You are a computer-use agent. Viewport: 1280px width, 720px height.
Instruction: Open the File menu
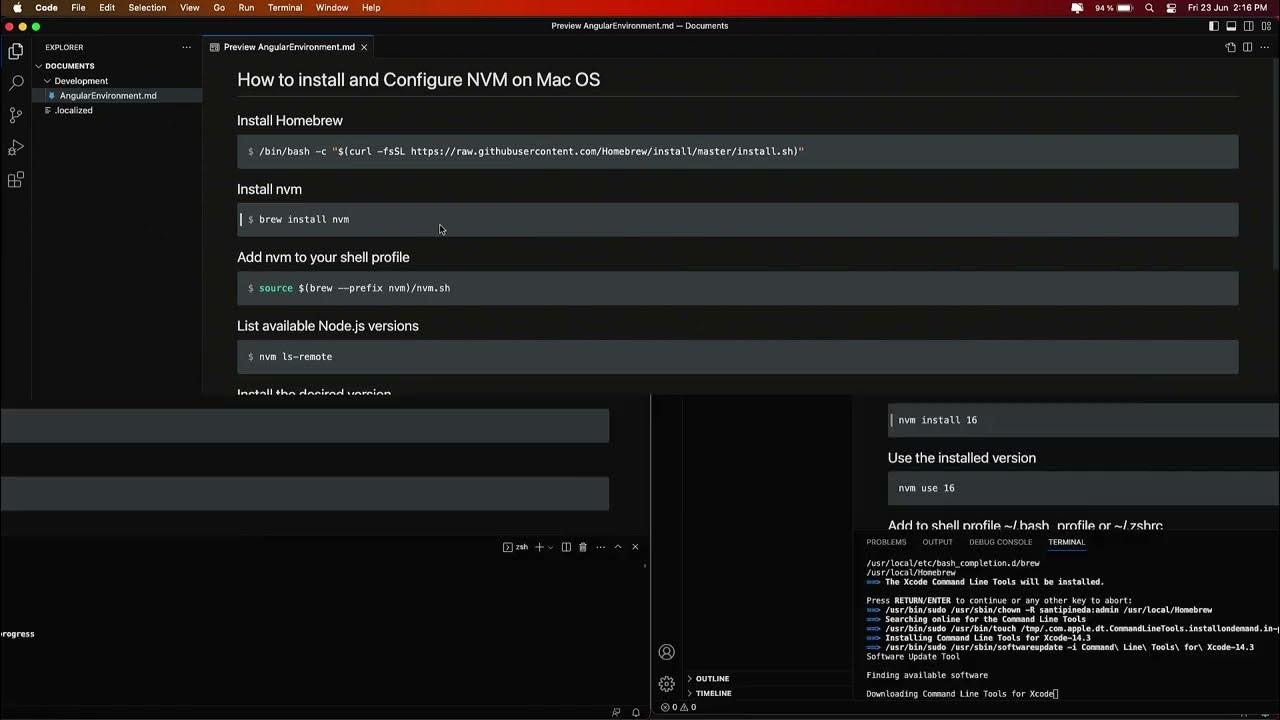[x=78, y=8]
